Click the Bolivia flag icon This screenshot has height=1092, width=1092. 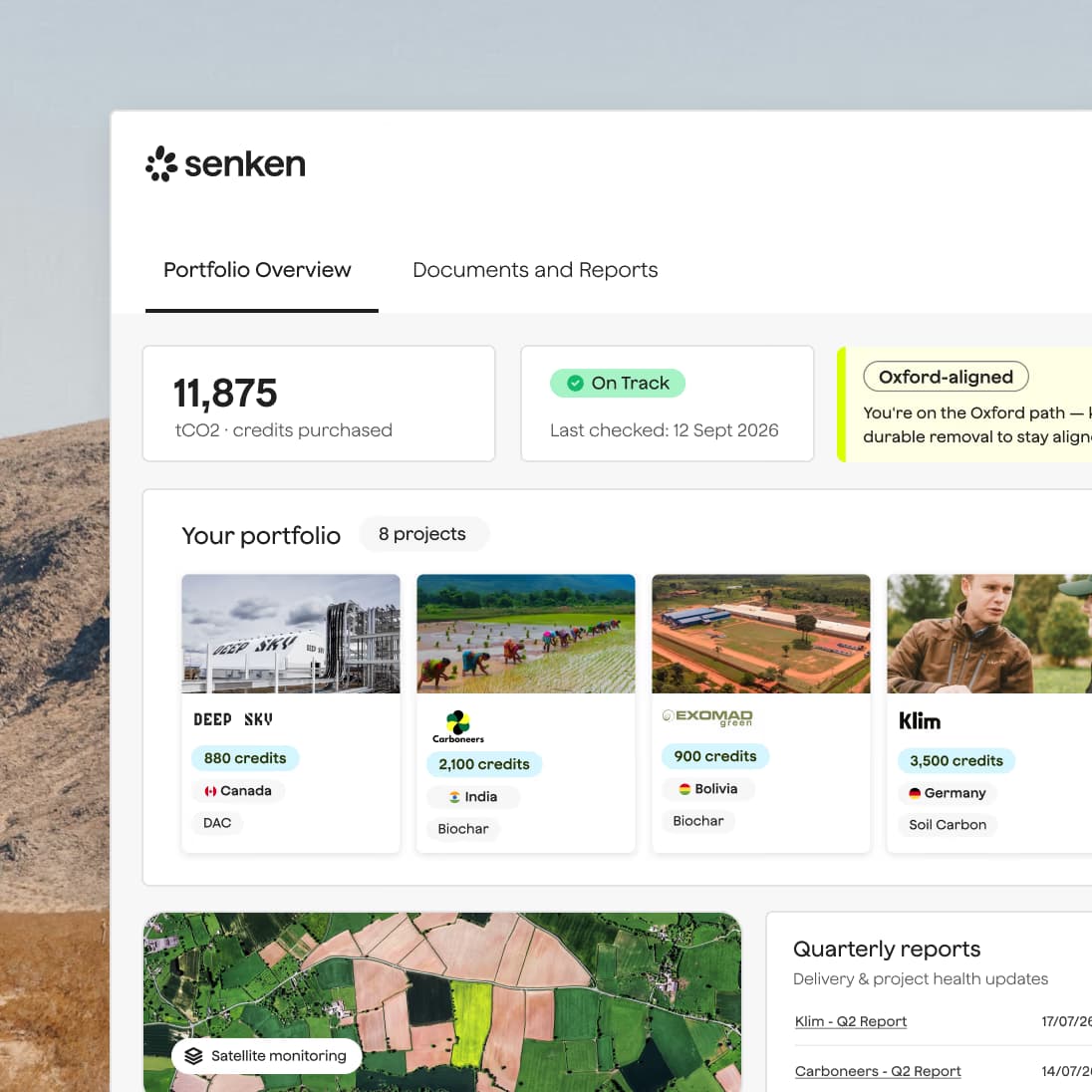[684, 789]
